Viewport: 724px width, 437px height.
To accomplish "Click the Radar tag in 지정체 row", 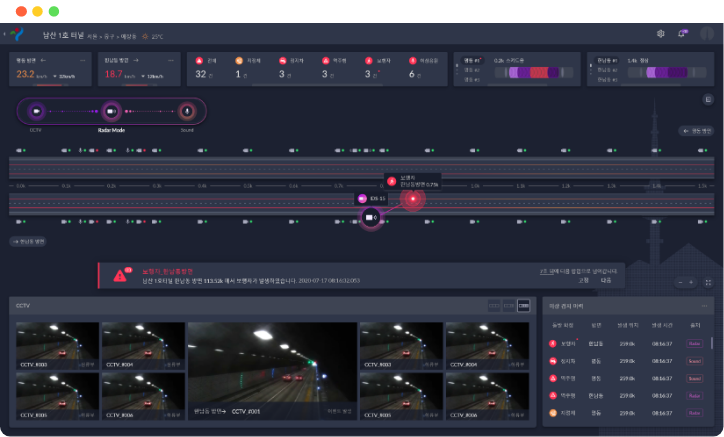I will (x=694, y=413).
